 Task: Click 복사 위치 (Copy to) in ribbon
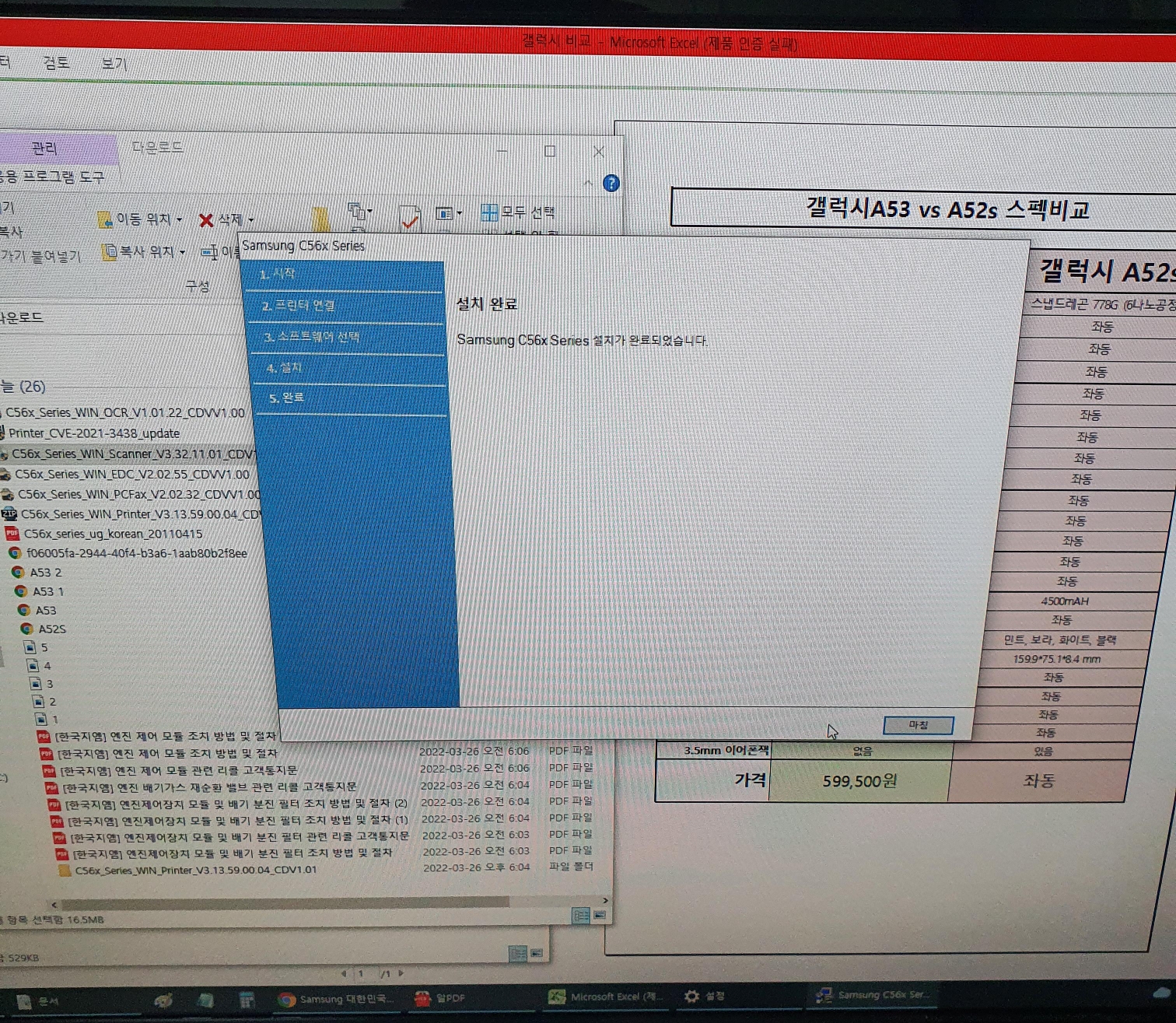[144, 252]
